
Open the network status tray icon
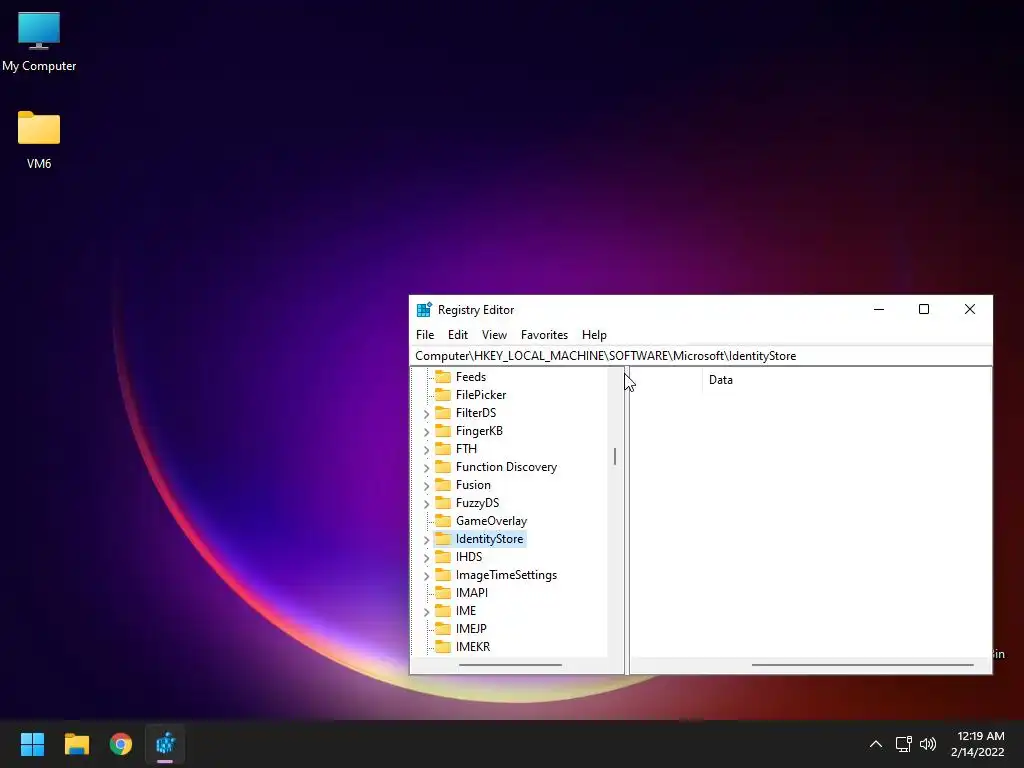pyautogui.click(x=903, y=744)
